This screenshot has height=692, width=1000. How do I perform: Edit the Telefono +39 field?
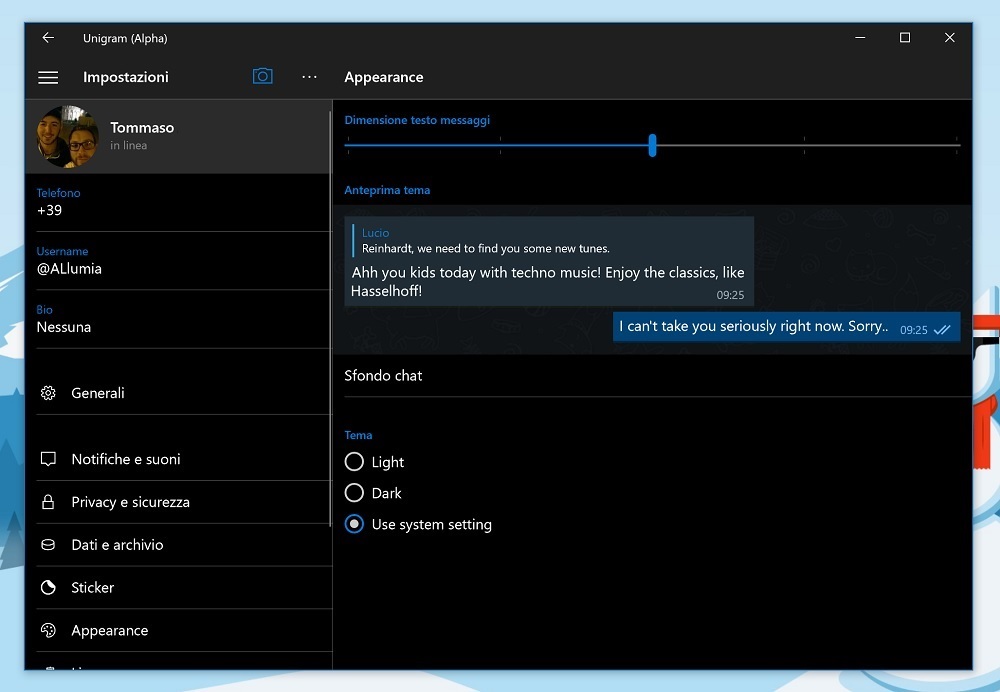click(184, 202)
